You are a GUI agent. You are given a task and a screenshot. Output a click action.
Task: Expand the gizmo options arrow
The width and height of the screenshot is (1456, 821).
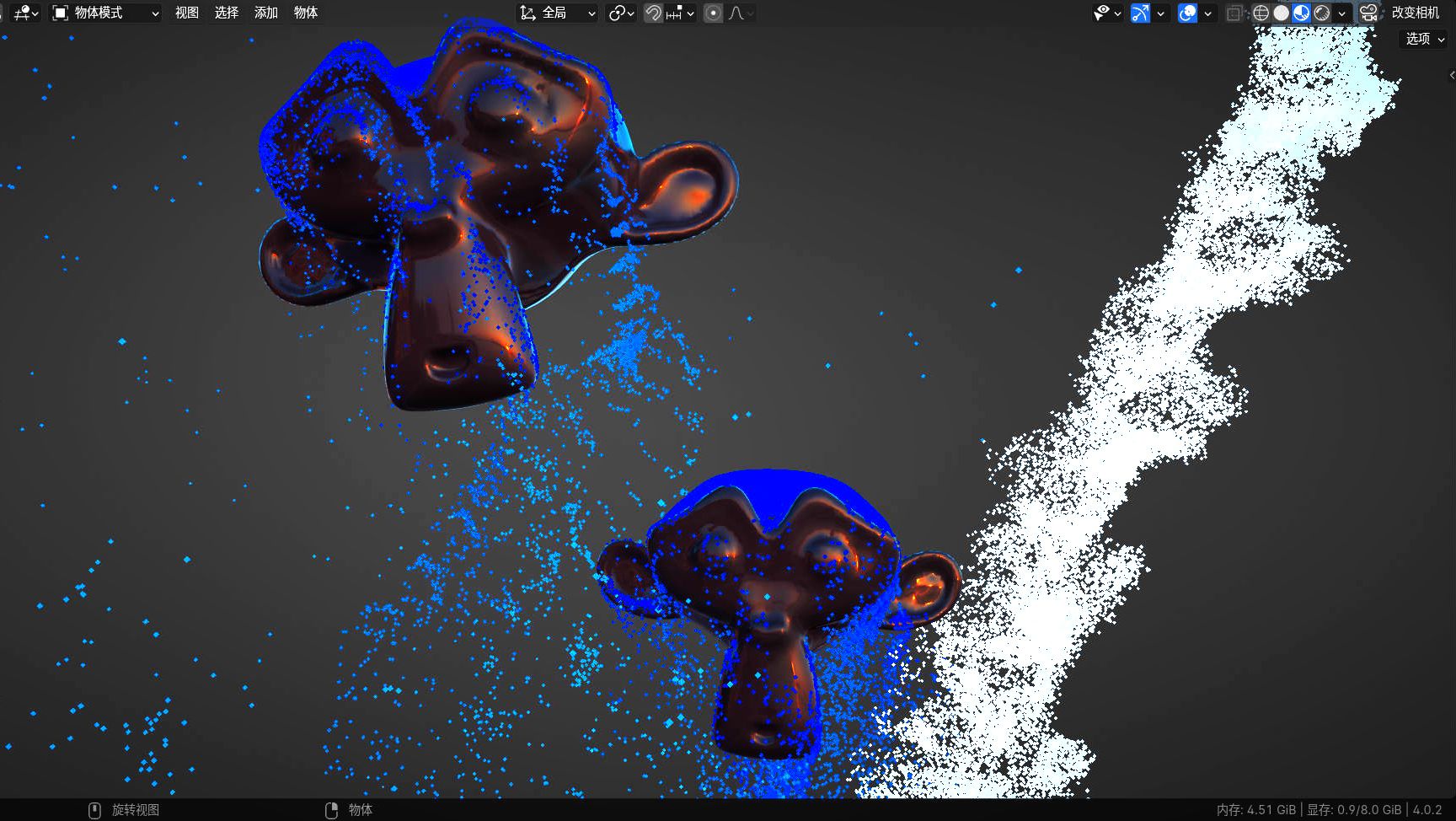point(1160,13)
